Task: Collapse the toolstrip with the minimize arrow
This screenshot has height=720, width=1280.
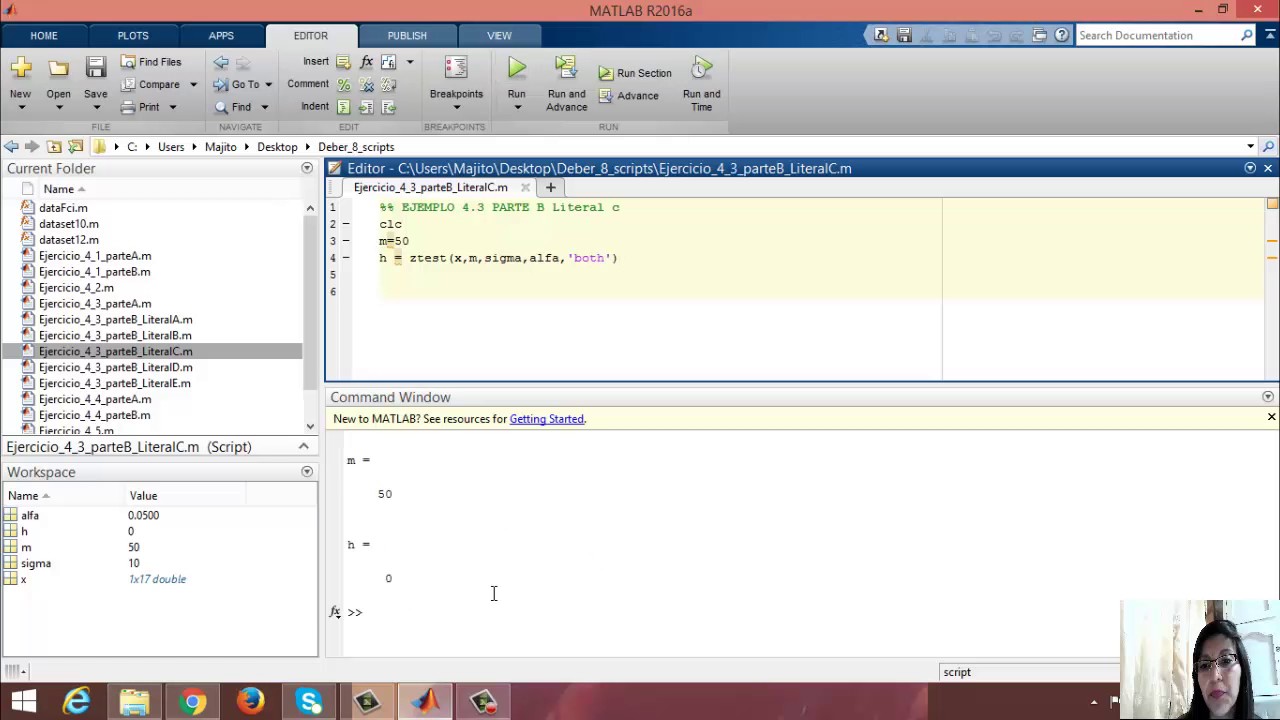Action: [1268, 35]
